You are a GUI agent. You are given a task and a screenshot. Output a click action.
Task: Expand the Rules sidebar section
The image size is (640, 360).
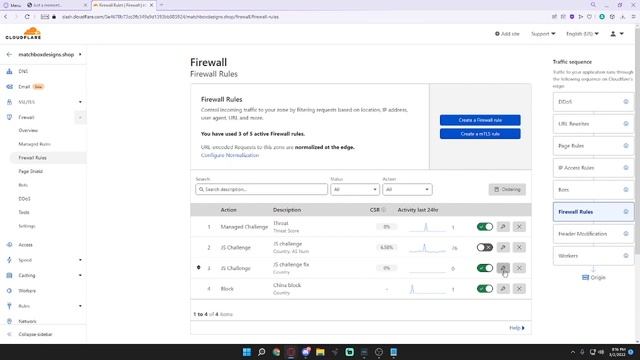pos(80,306)
